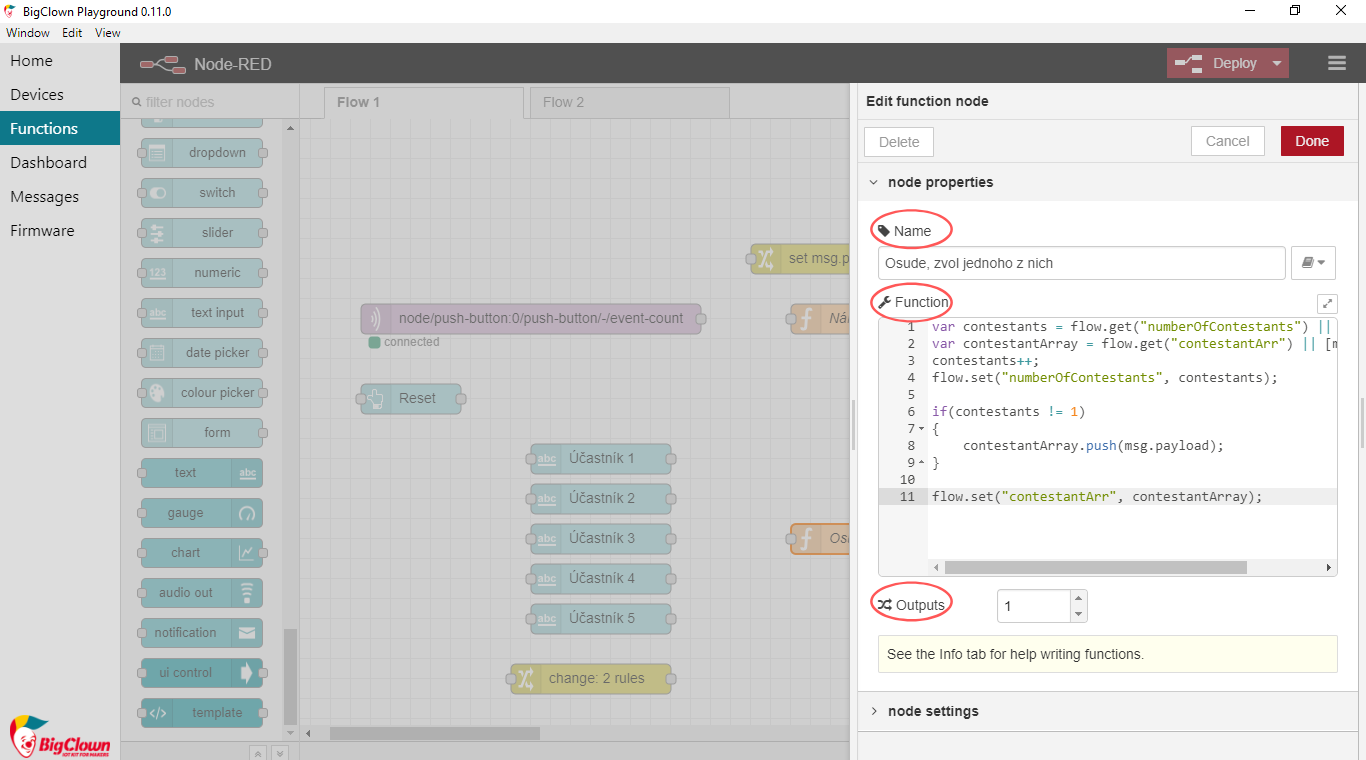
Task: Open the function library book dropdown
Action: (1313, 263)
